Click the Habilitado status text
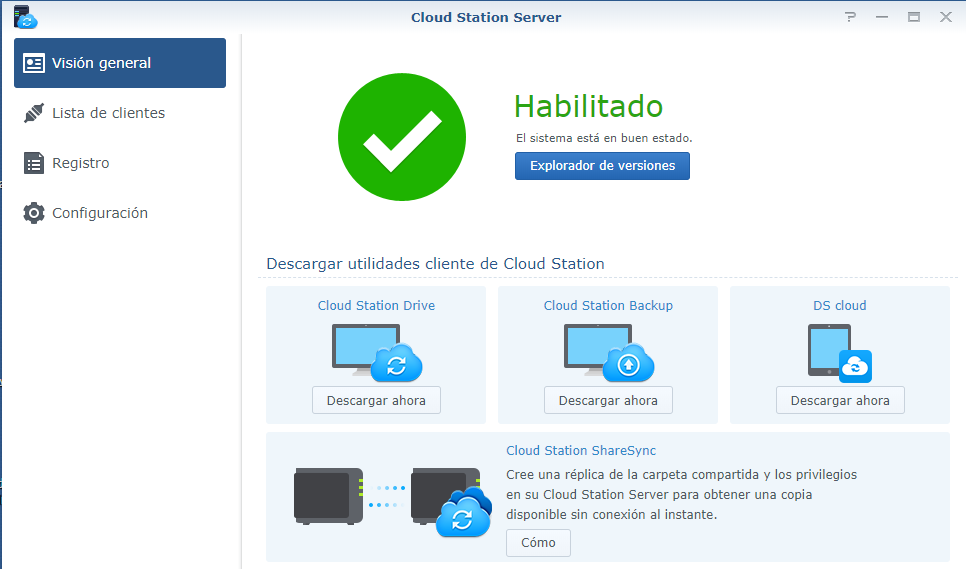The height and width of the screenshot is (569, 966). tap(588, 107)
